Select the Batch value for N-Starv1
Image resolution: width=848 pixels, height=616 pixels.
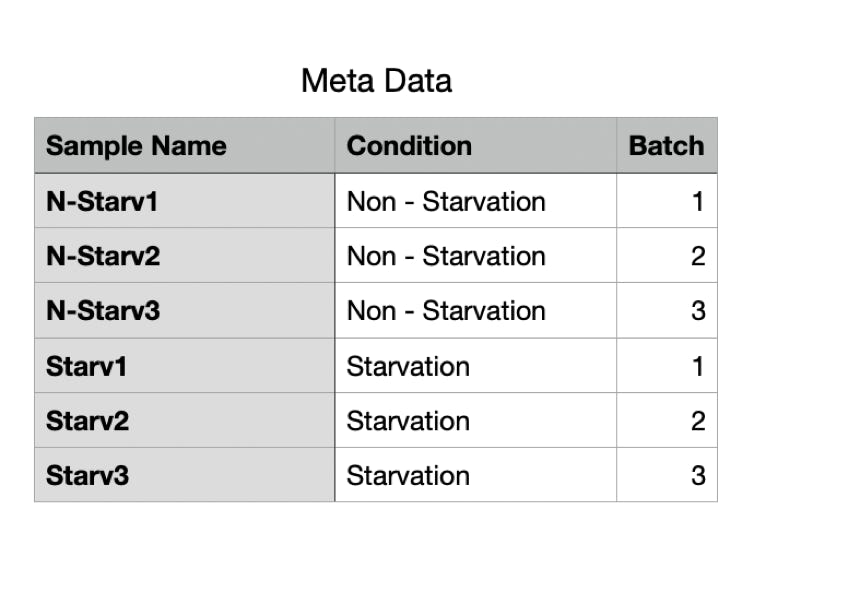(666, 202)
